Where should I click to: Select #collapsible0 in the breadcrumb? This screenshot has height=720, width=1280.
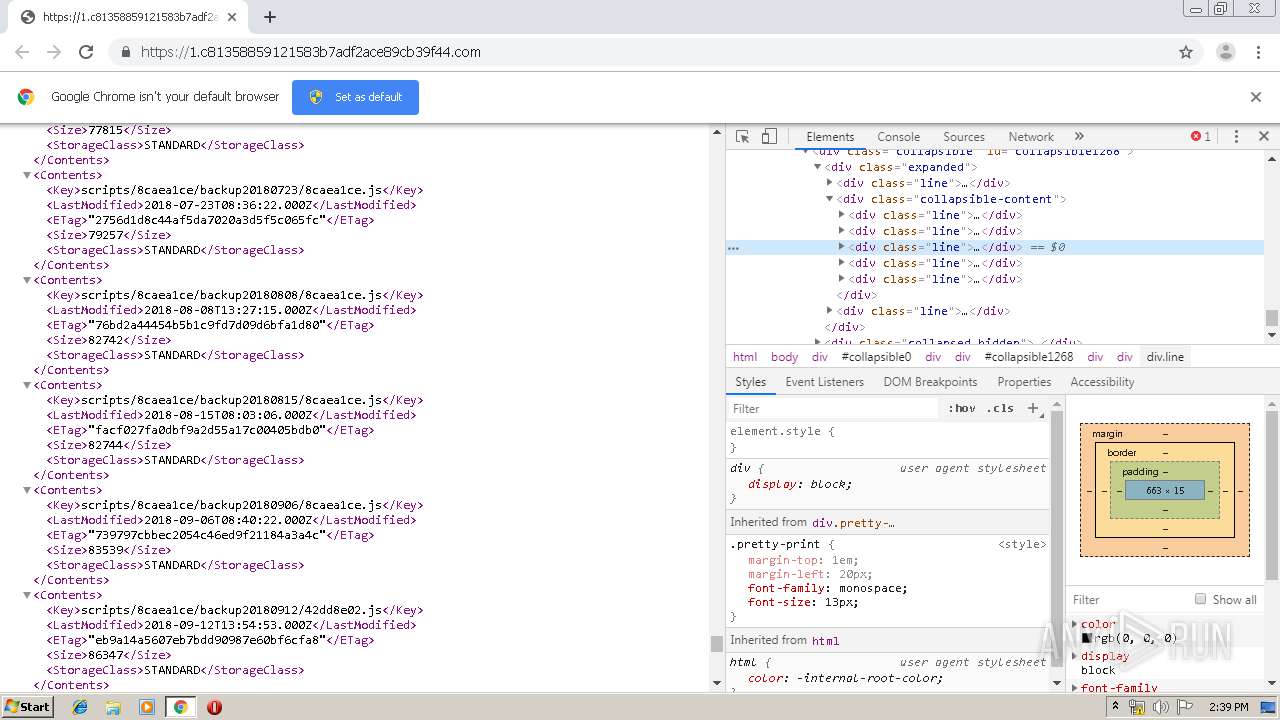coord(876,357)
